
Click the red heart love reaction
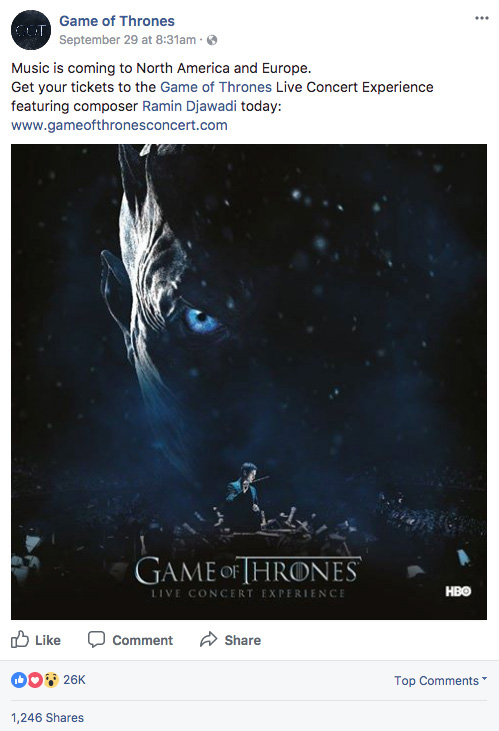35,680
